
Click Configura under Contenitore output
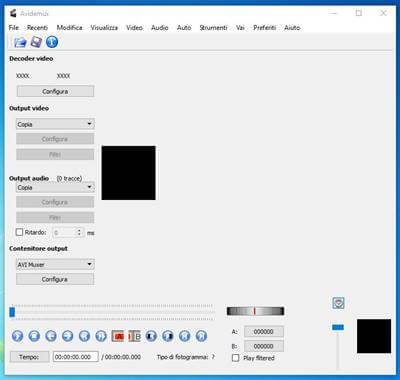[55, 279]
